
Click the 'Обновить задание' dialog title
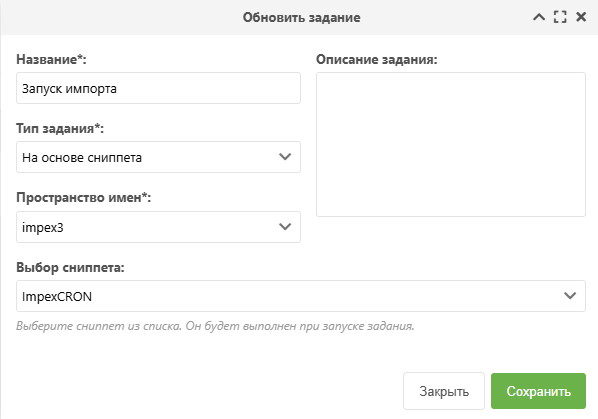coord(301,18)
